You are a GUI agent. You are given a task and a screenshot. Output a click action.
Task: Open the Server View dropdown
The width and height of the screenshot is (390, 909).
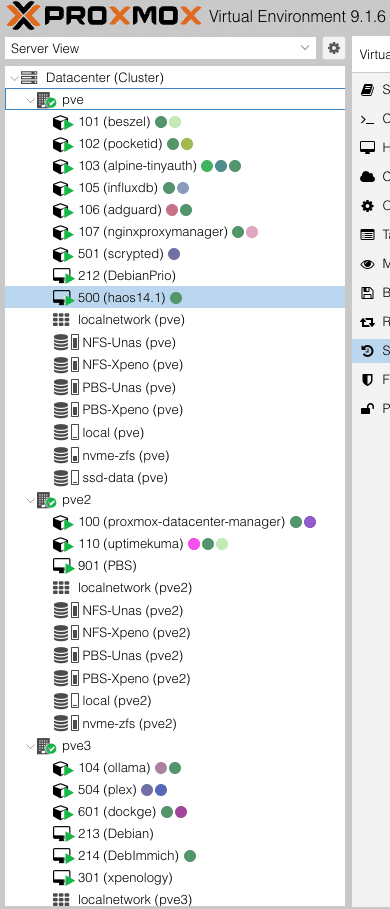(161, 48)
